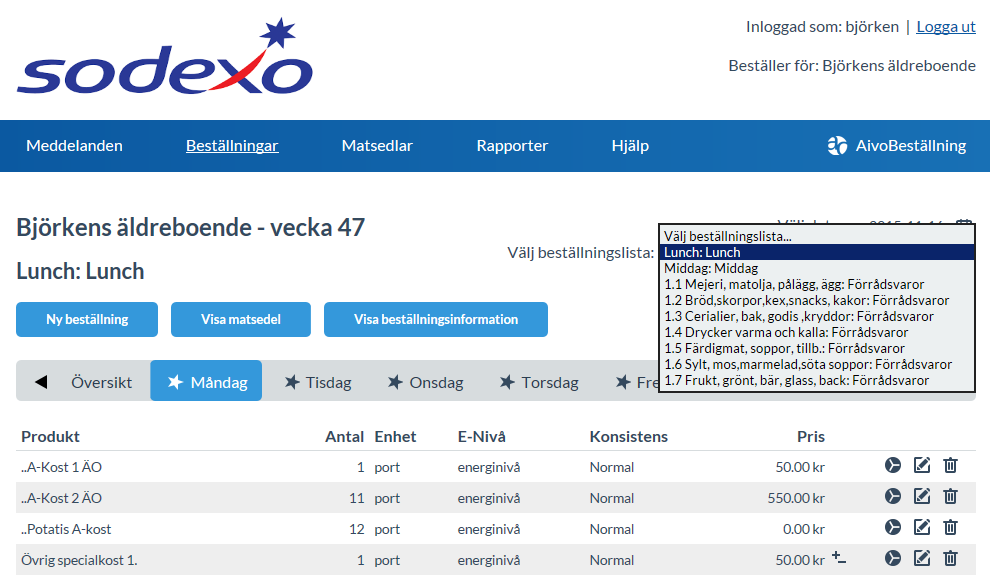Choose Middag: Middag from the list

click(x=816, y=268)
